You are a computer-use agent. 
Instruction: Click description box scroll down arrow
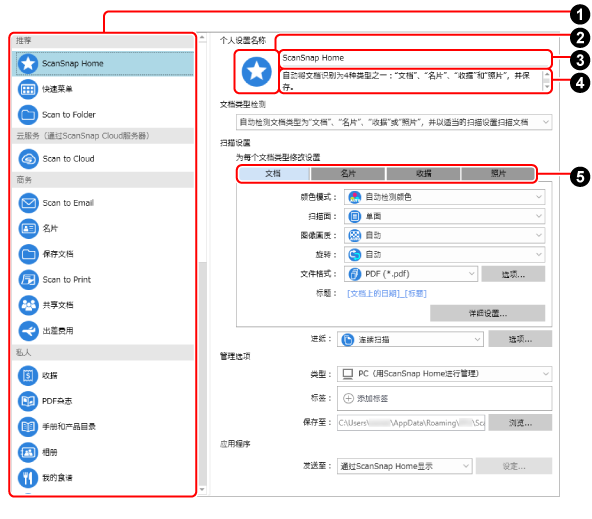click(547, 87)
